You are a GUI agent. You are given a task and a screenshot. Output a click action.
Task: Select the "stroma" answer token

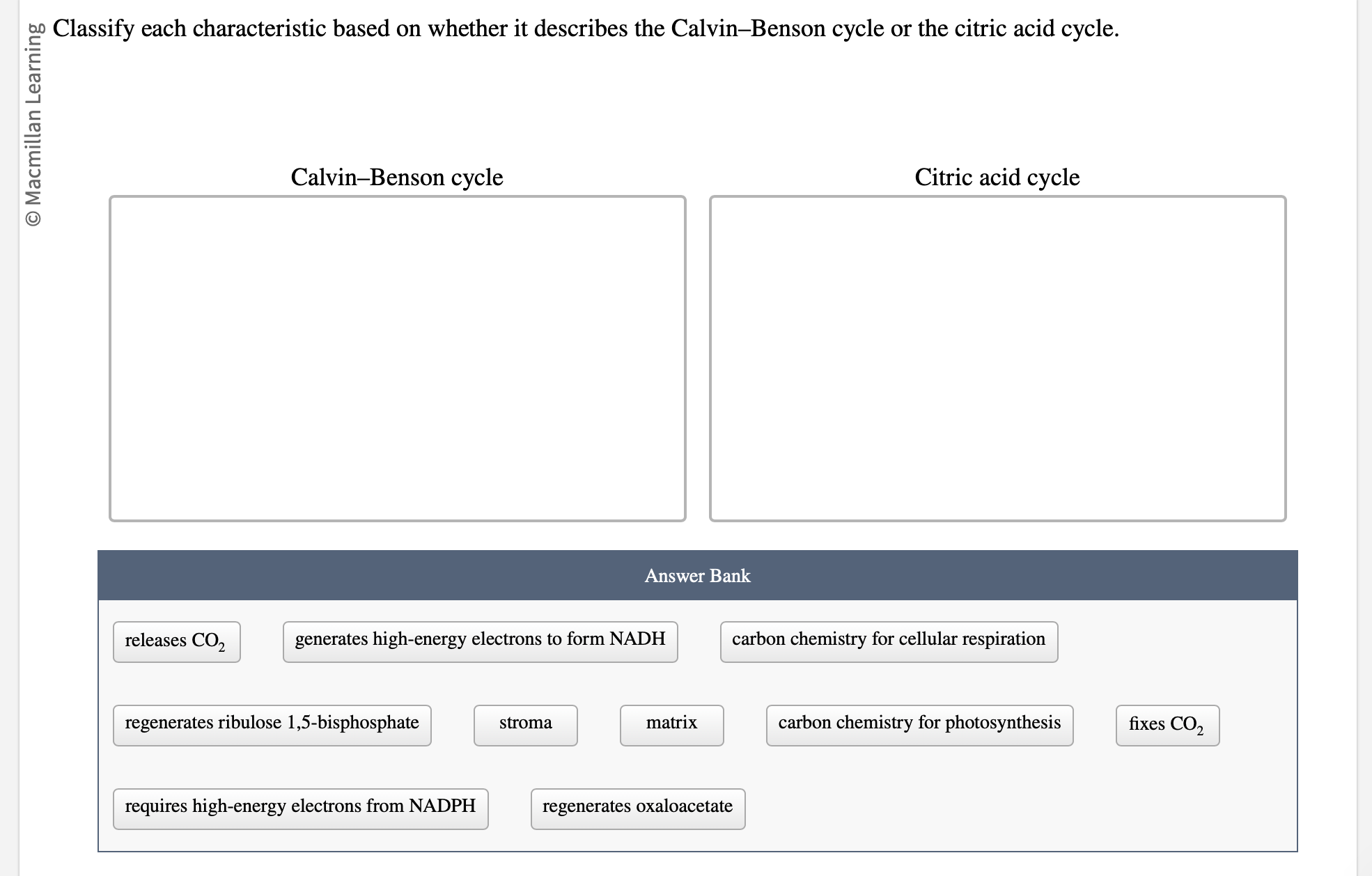point(525,724)
